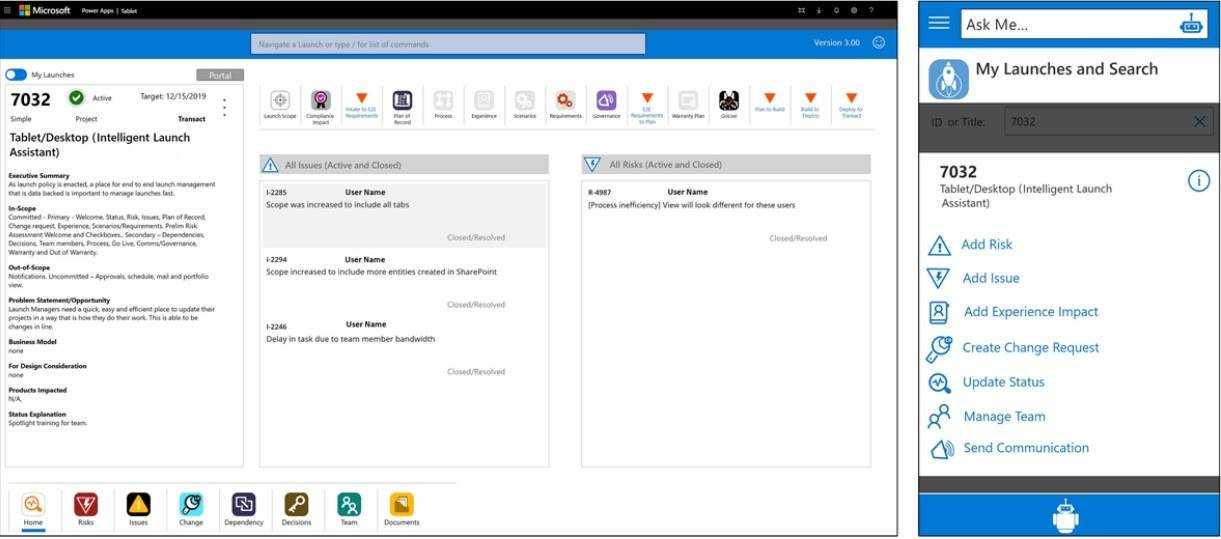
Task: Select Create Change Request
Action: (x=1030, y=348)
